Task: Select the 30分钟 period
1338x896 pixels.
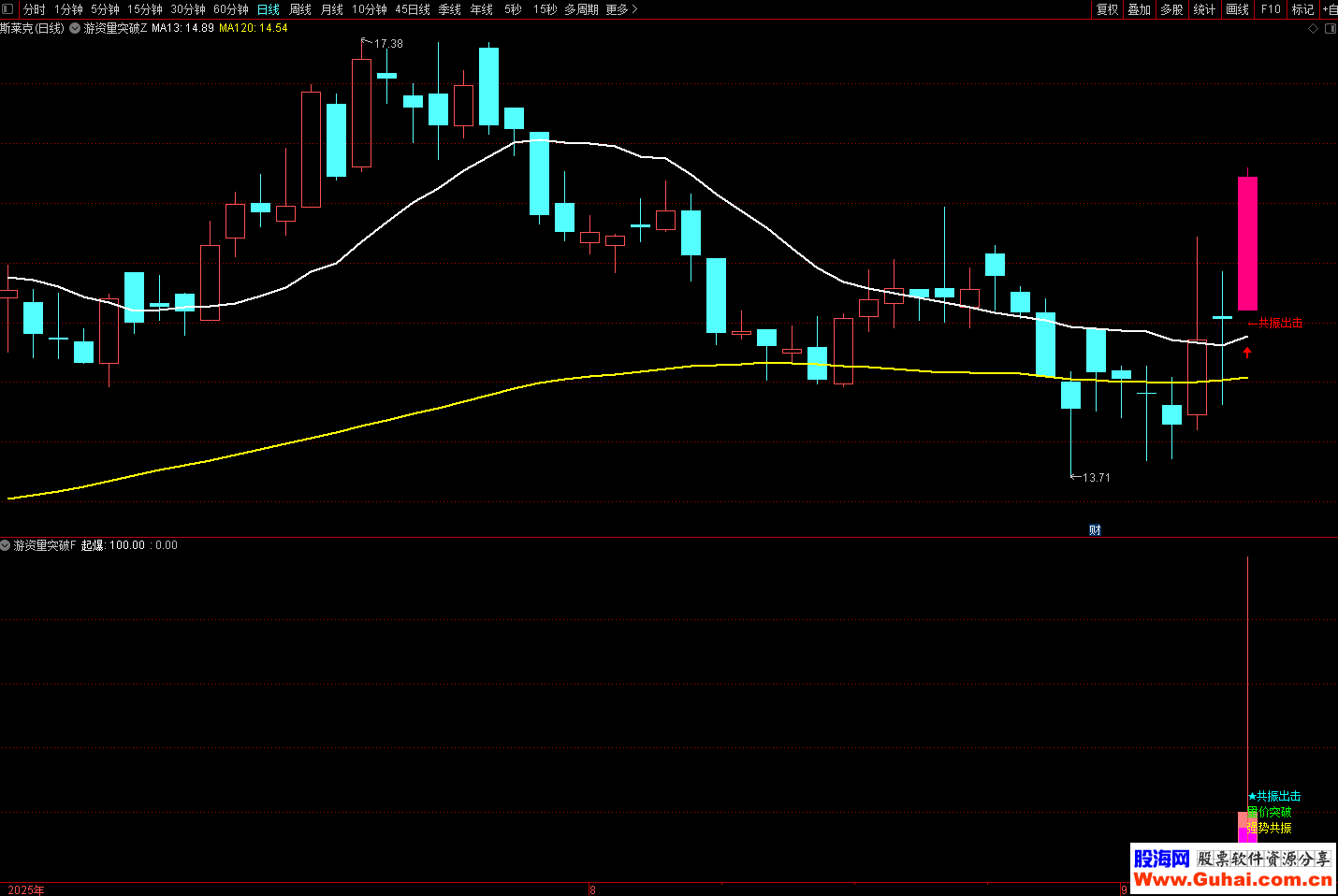Action: [188, 9]
